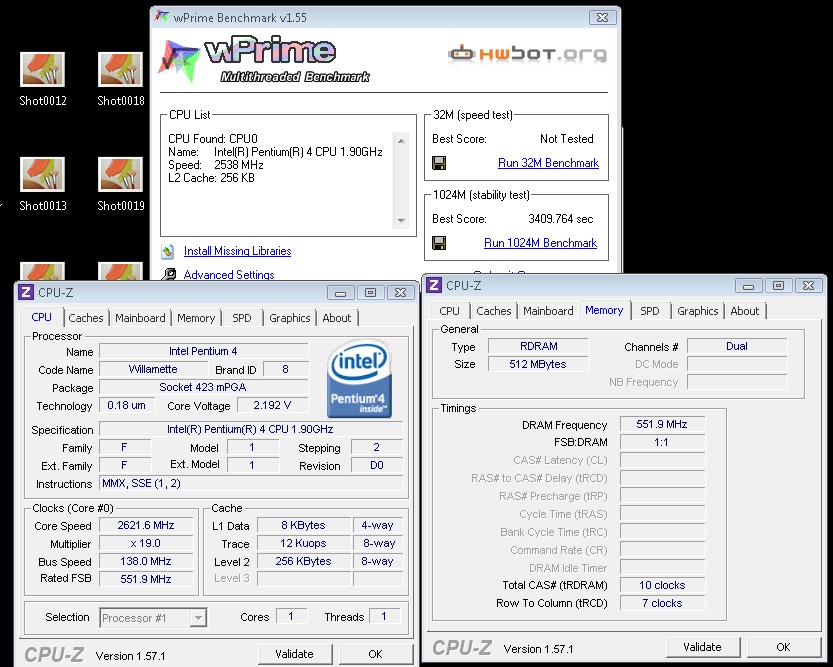Click CPU List scrollbar up arrow
The width and height of the screenshot is (833, 667).
pos(401,141)
